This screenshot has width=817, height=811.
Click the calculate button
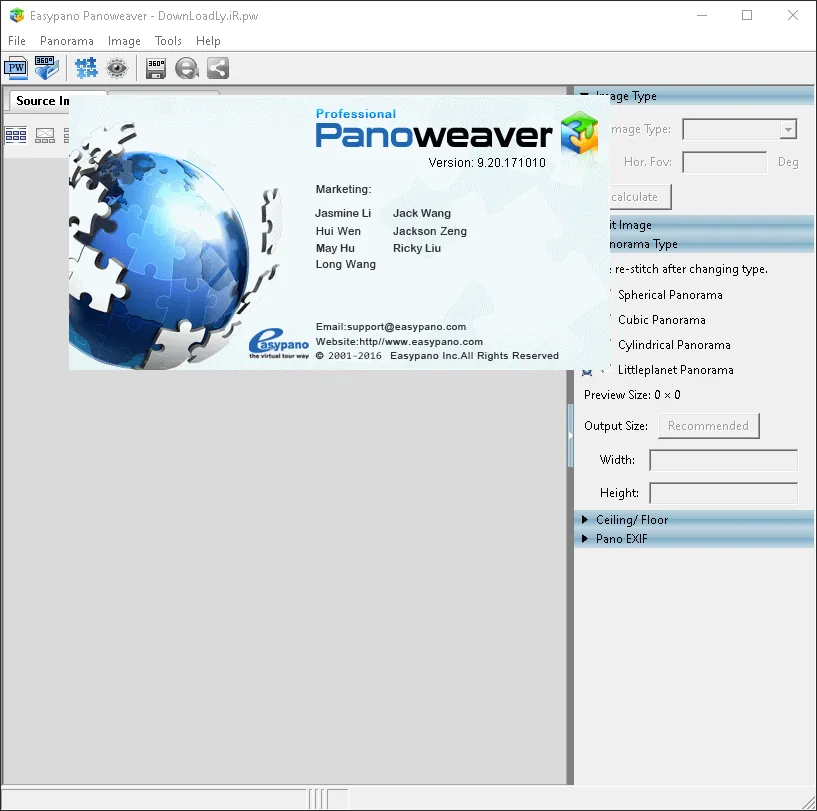tap(640, 197)
